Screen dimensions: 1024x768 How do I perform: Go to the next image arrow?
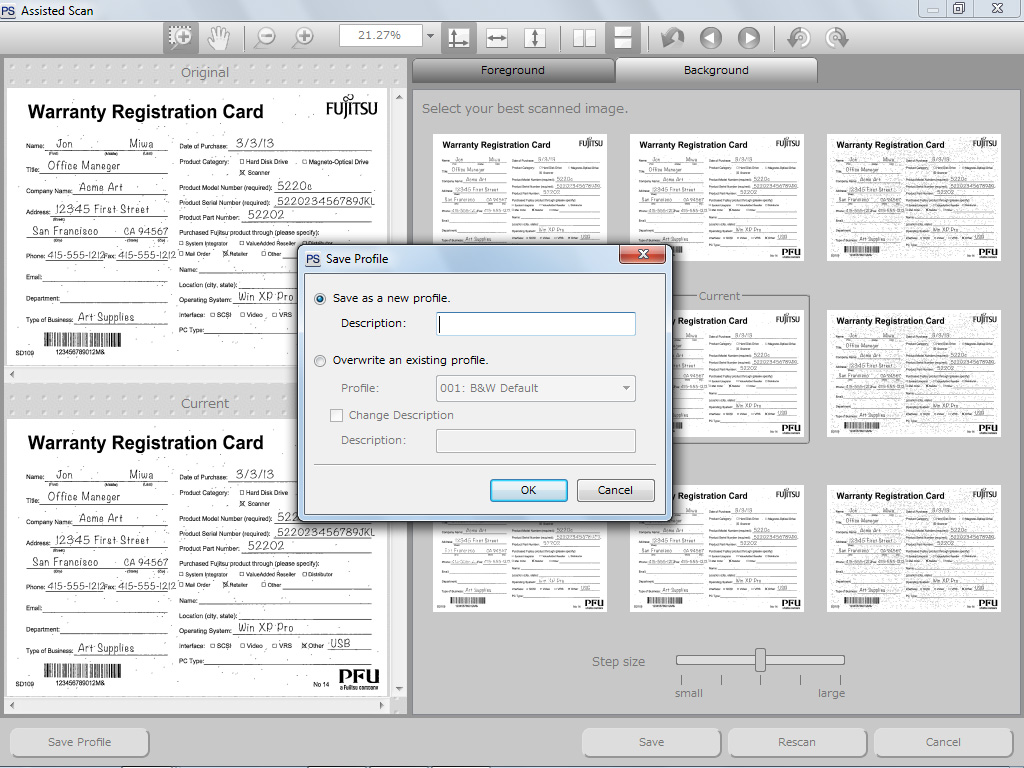[x=749, y=38]
